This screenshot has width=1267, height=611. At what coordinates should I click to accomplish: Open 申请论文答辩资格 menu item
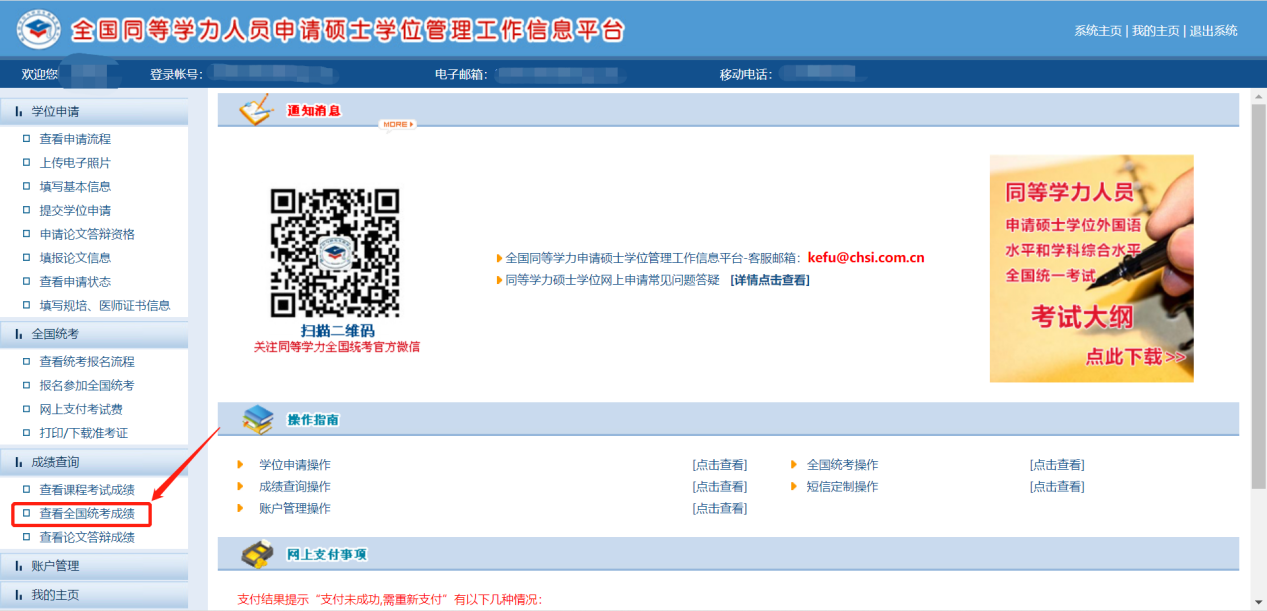[x=87, y=234]
